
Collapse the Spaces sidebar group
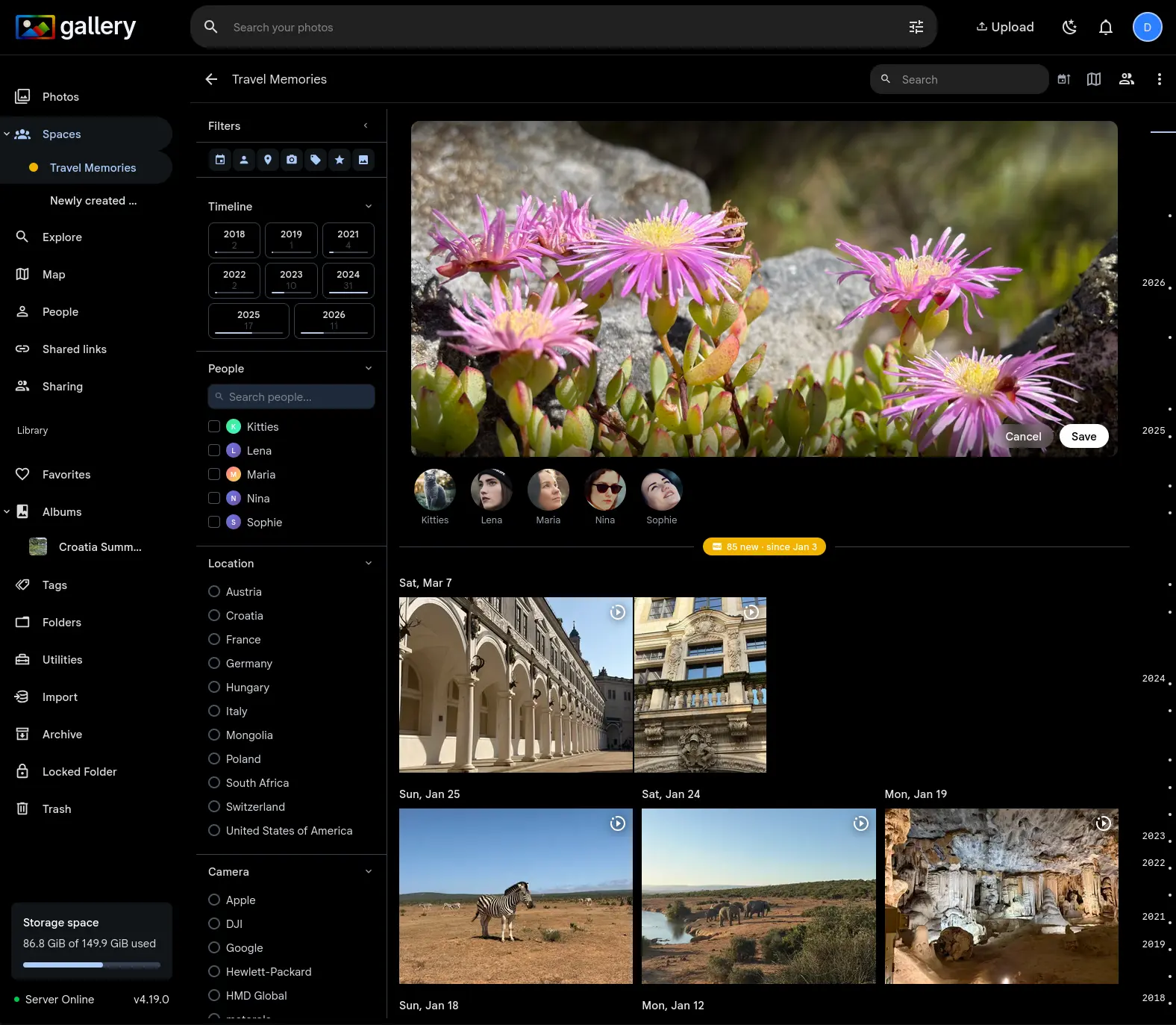point(7,134)
